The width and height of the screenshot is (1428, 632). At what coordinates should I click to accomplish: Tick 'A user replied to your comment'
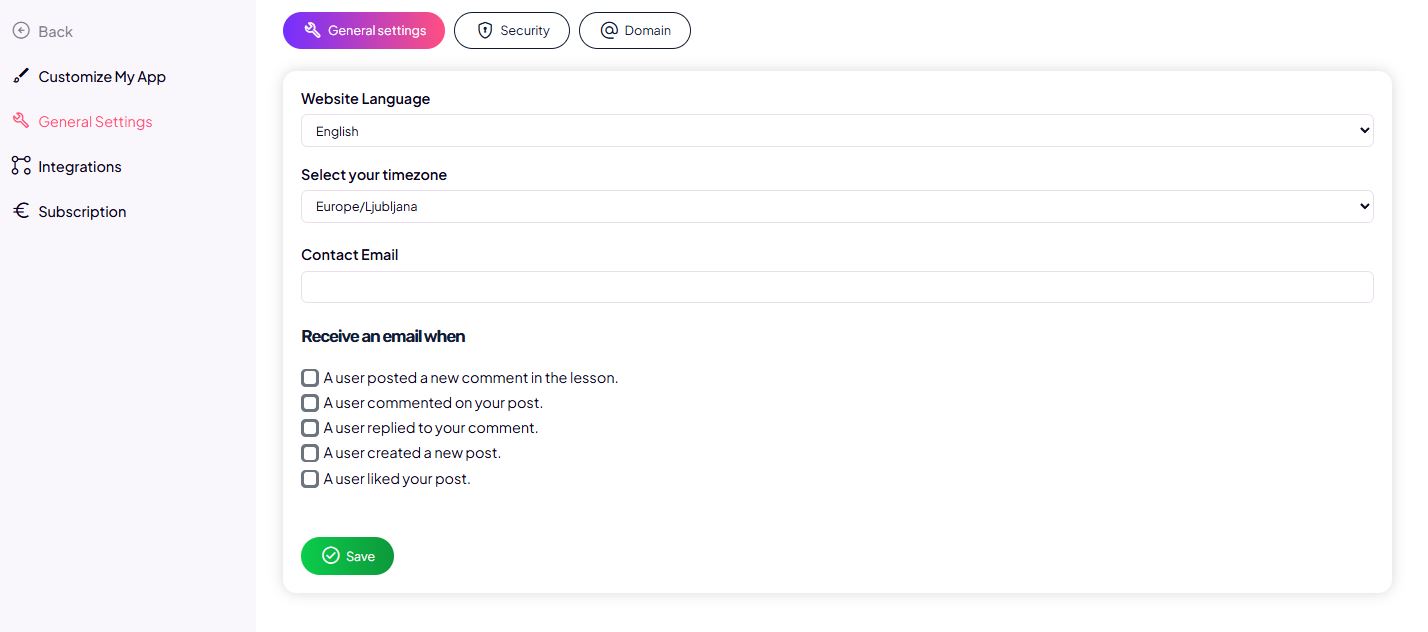[x=310, y=428]
